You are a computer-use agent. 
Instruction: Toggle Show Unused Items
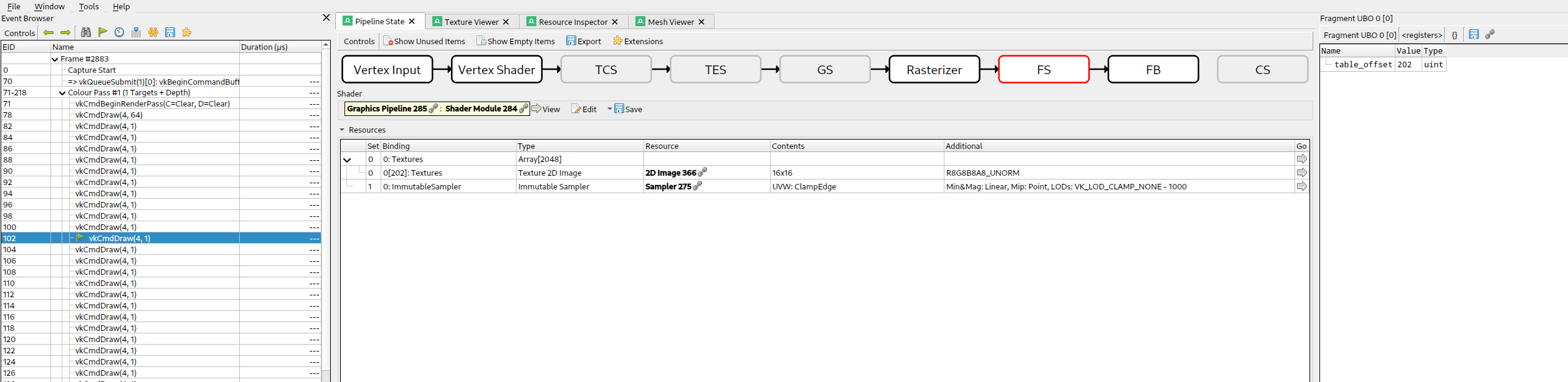(x=424, y=41)
